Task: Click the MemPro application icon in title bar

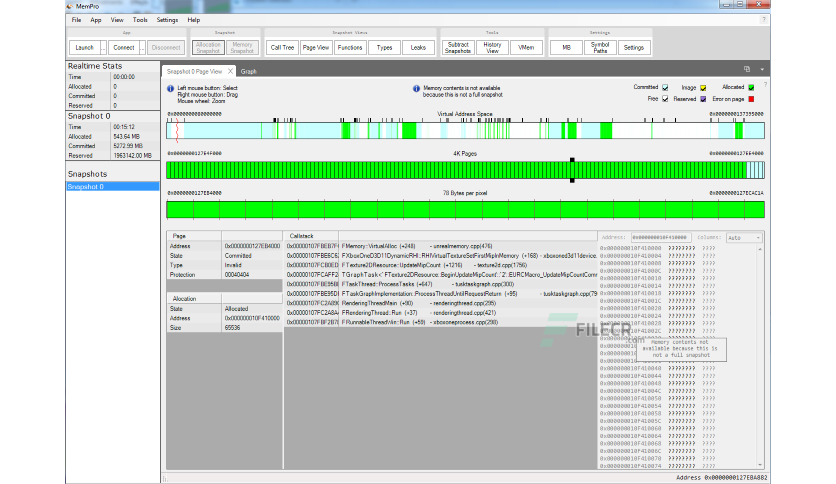Action: (70, 6)
